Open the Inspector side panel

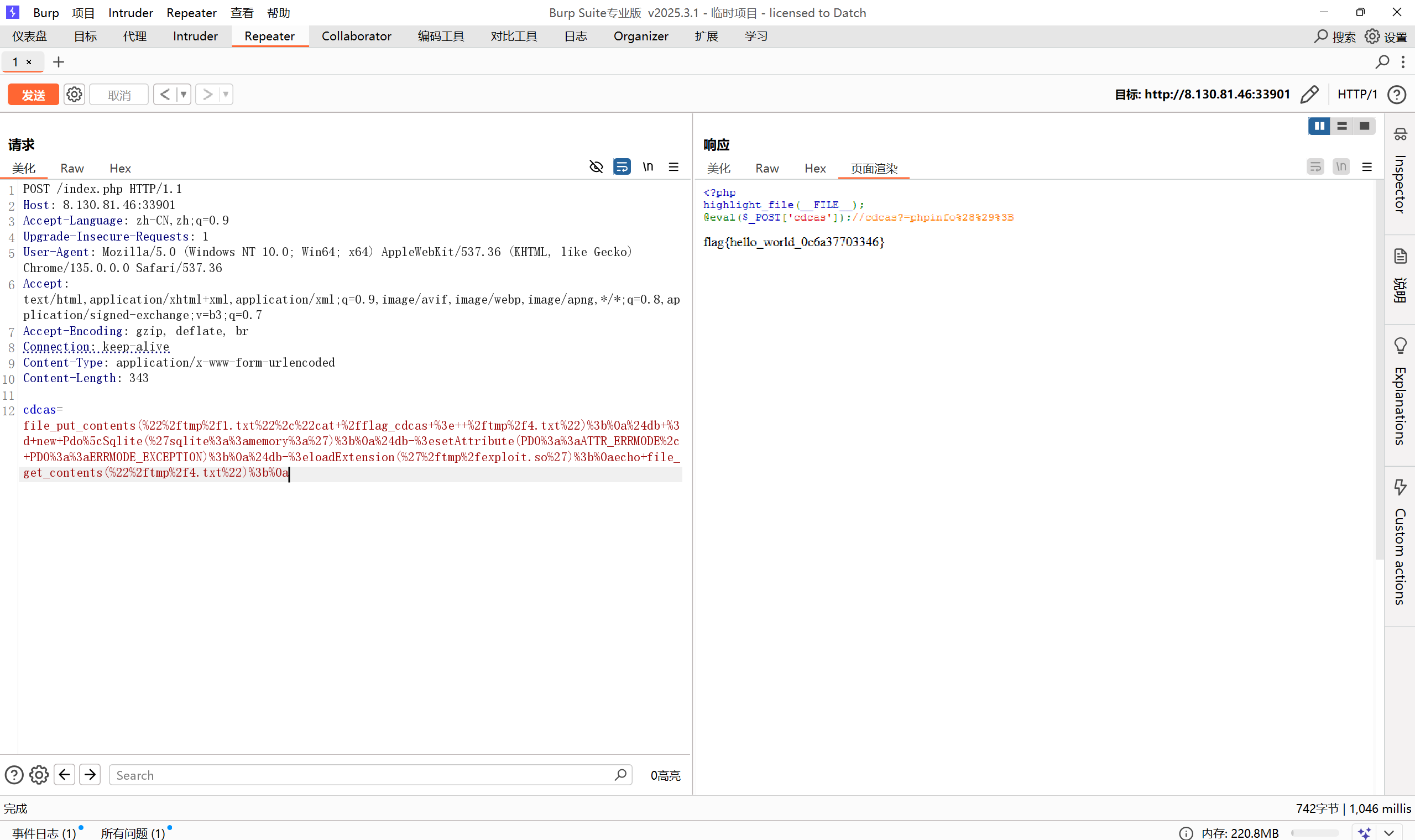pyautogui.click(x=1399, y=175)
